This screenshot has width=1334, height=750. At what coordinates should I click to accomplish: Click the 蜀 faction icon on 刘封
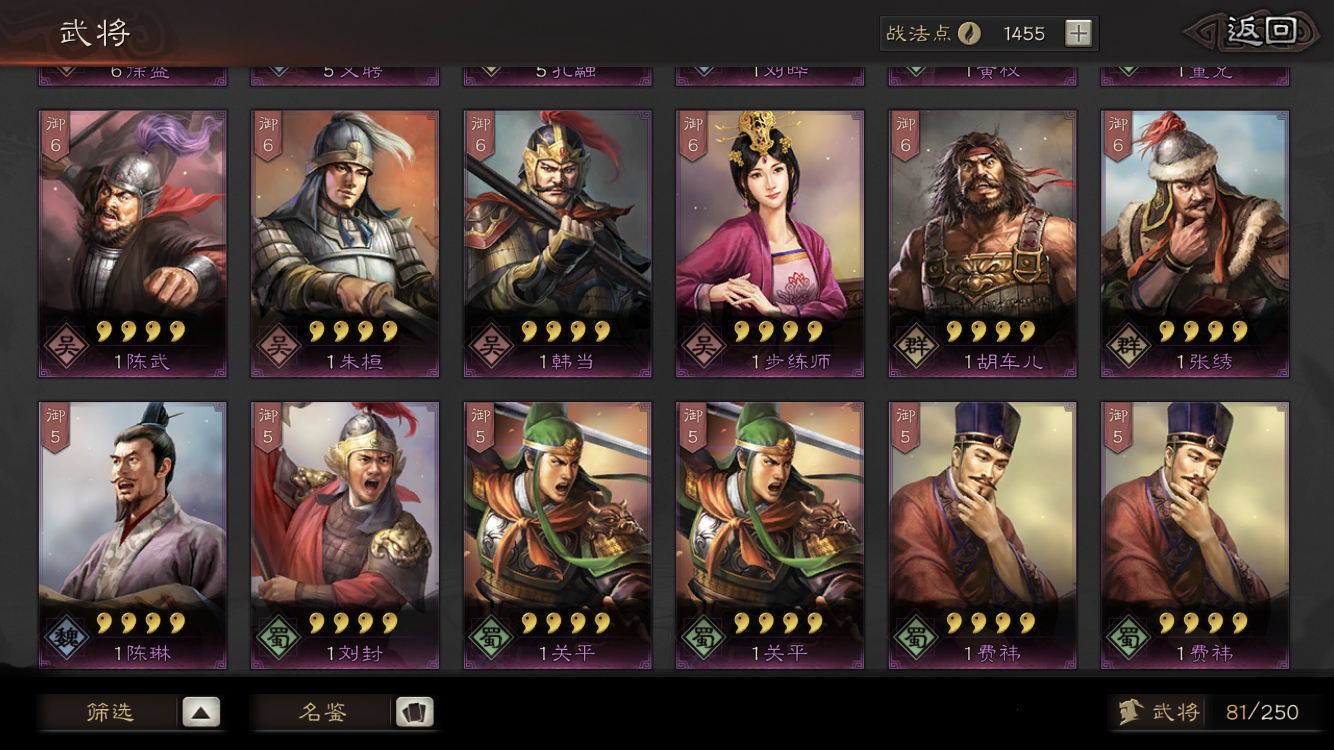(x=279, y=639)
